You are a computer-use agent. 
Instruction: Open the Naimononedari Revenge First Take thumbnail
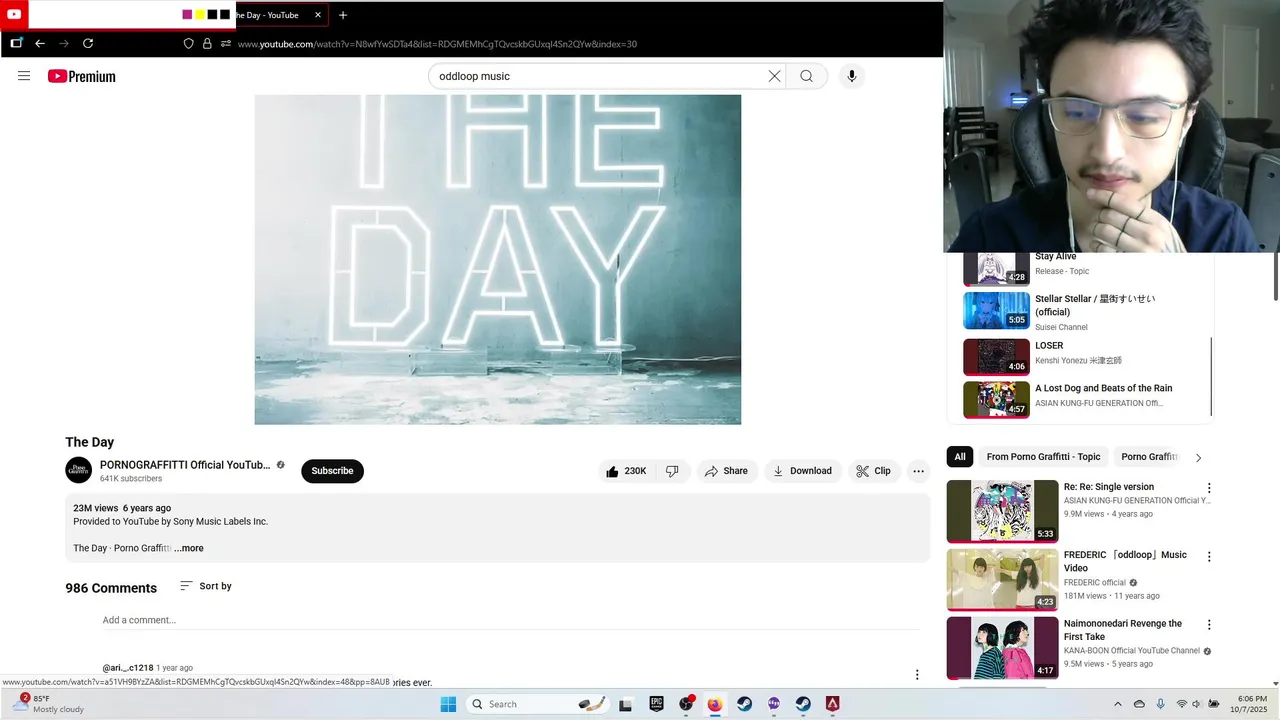[x=1002, y=647]
